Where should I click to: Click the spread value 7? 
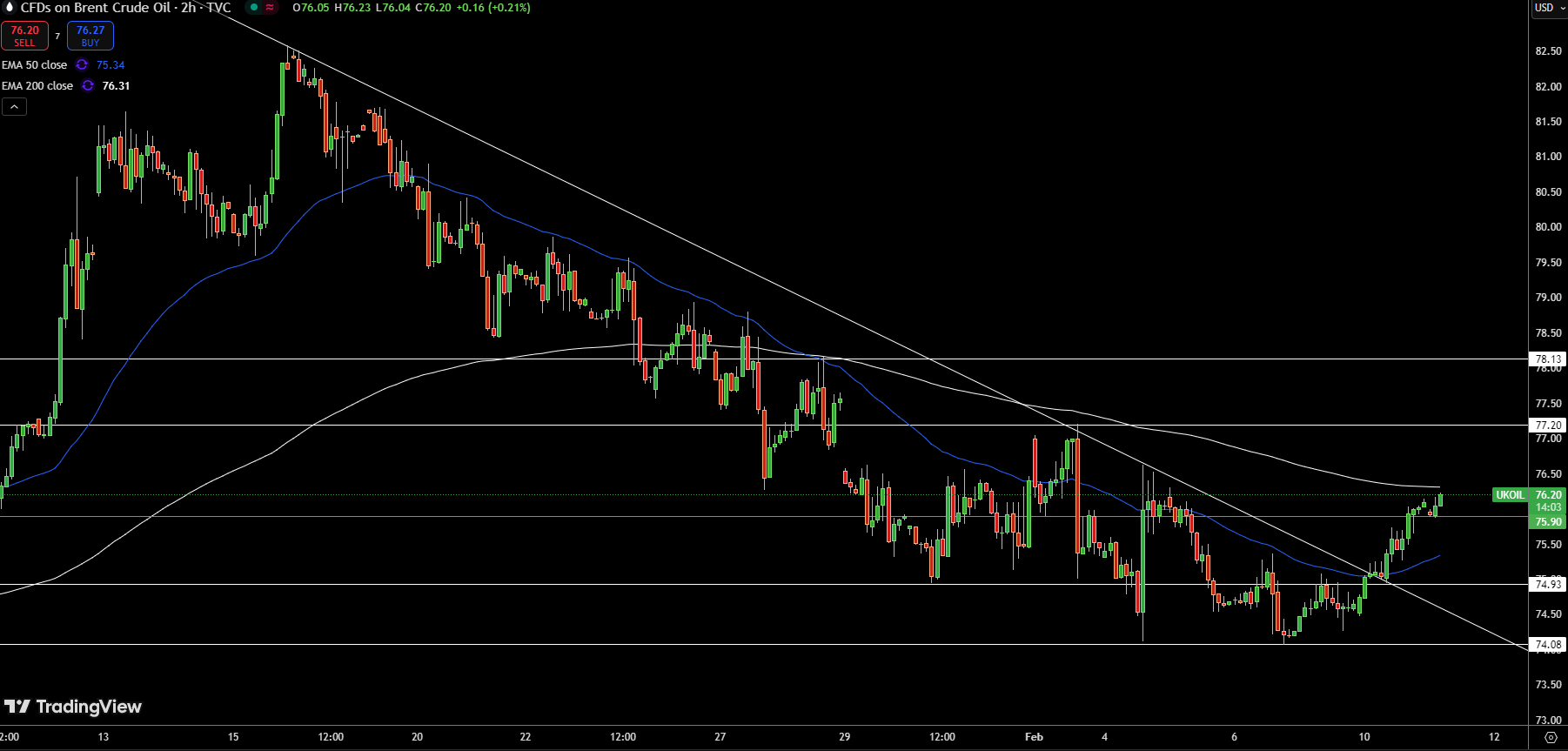(57, 36)
